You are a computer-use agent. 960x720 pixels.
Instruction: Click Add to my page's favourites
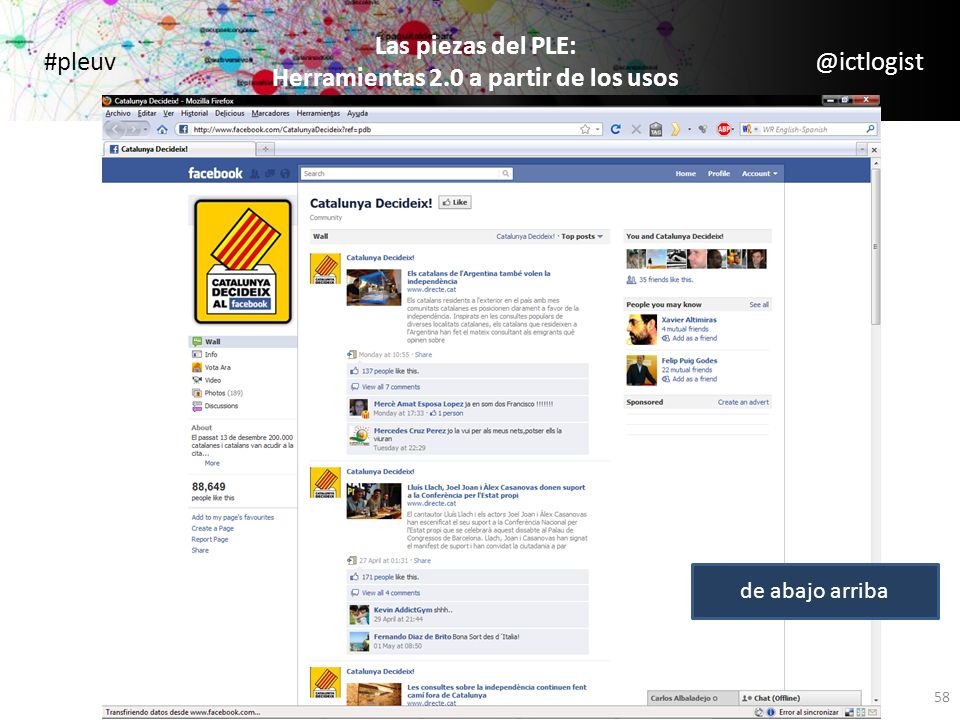233,517
